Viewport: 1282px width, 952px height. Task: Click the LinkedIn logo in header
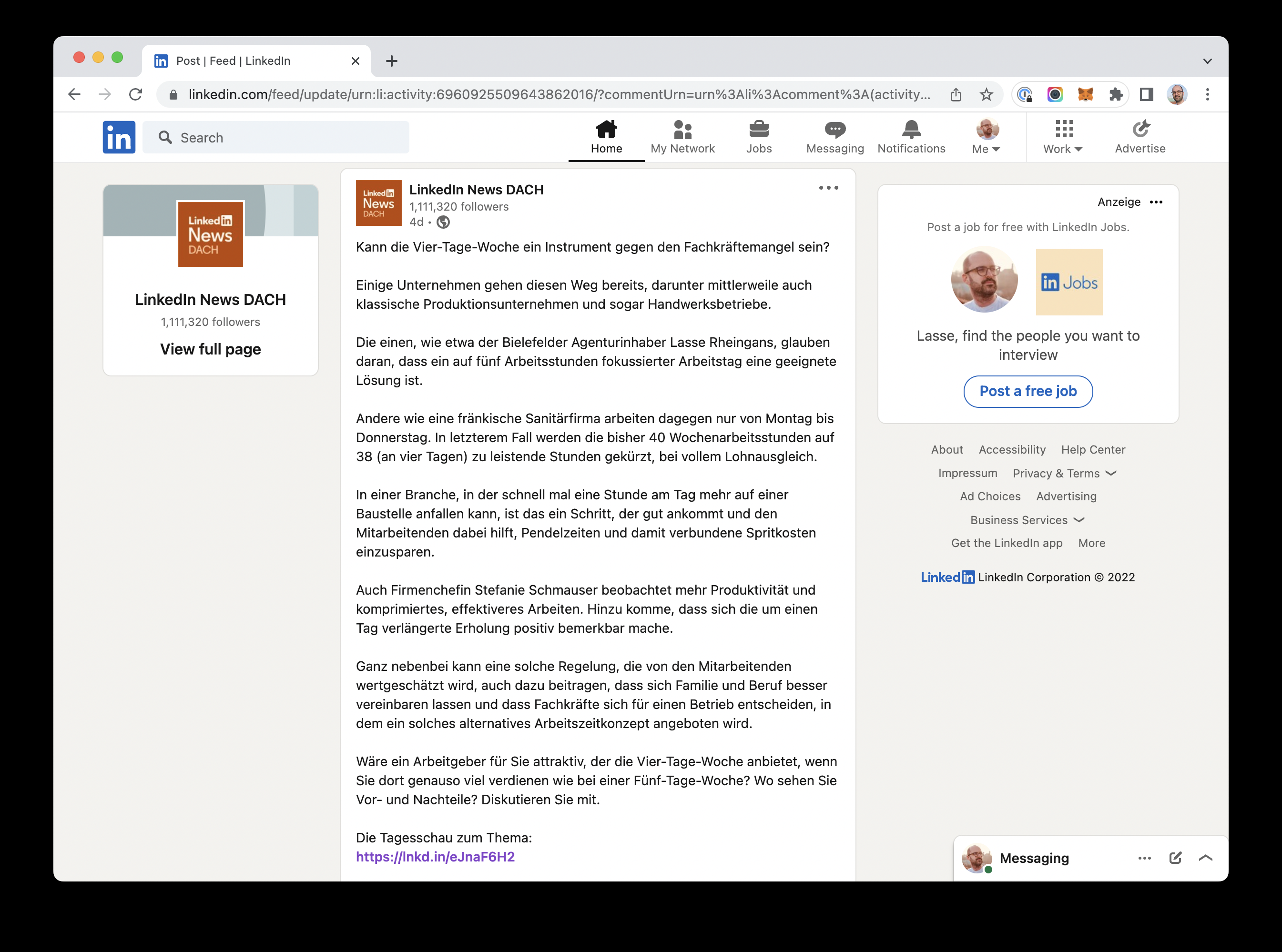[x=119, y=137]
